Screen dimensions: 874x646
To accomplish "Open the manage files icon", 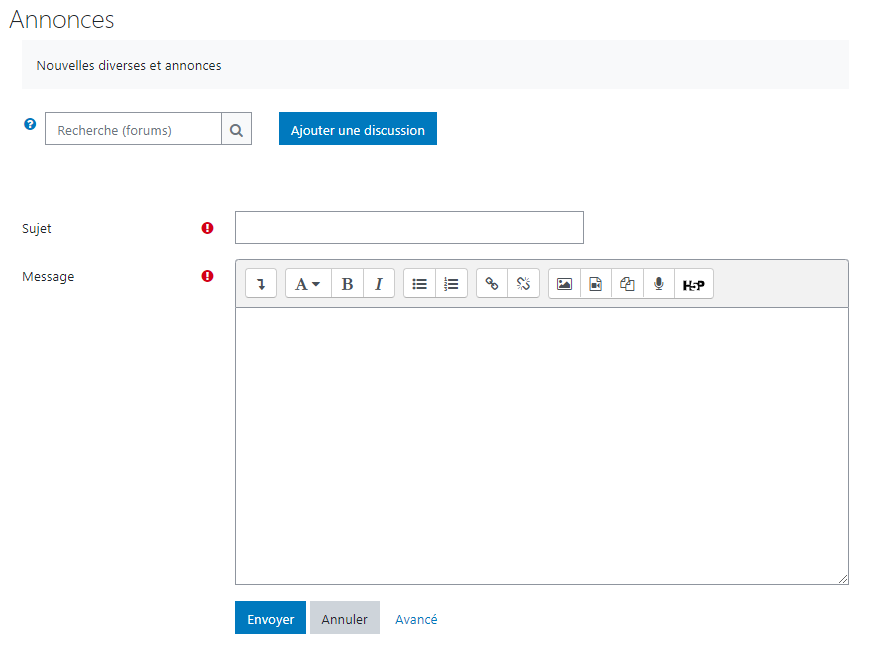I will point(628,284).
